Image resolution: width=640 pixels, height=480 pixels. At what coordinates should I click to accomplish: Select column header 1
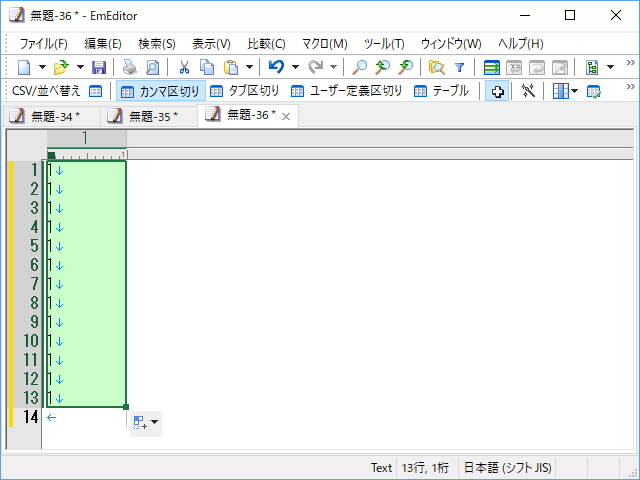point(87,138)
